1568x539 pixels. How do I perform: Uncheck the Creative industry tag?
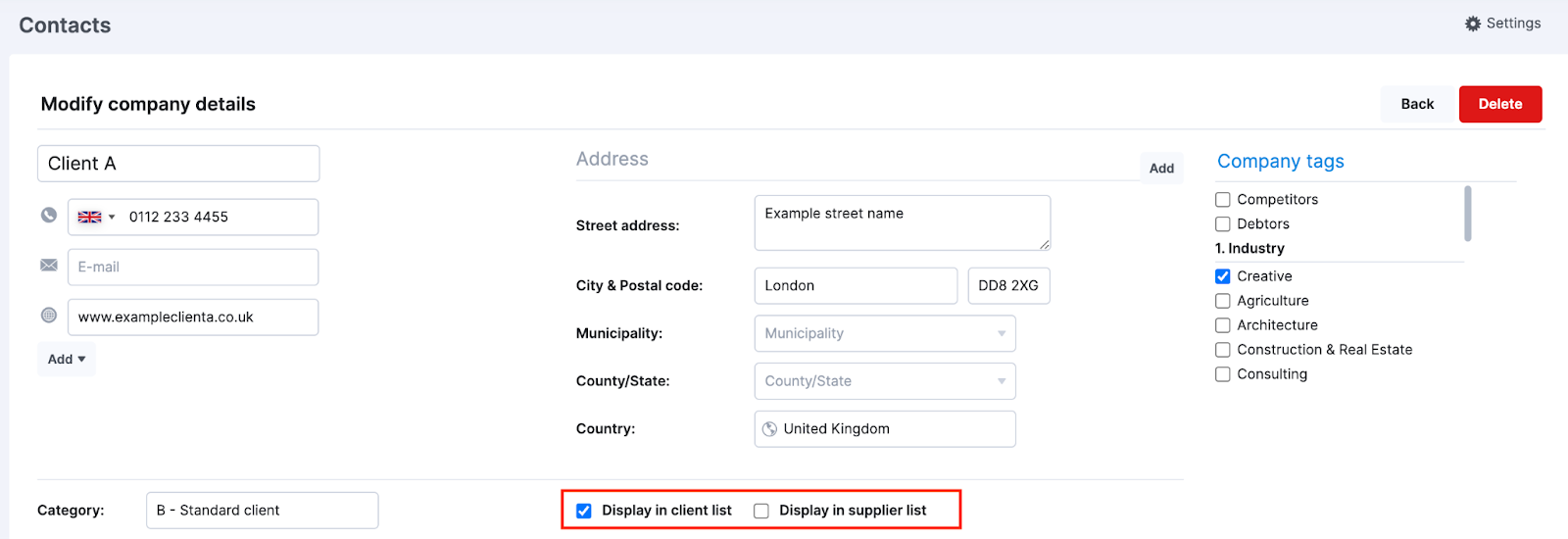tap(1223, 276)
